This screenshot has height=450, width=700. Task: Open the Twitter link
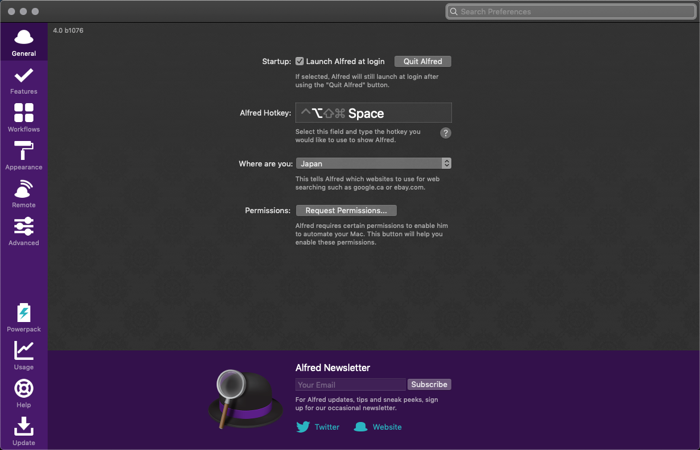[x=318, y=427]
